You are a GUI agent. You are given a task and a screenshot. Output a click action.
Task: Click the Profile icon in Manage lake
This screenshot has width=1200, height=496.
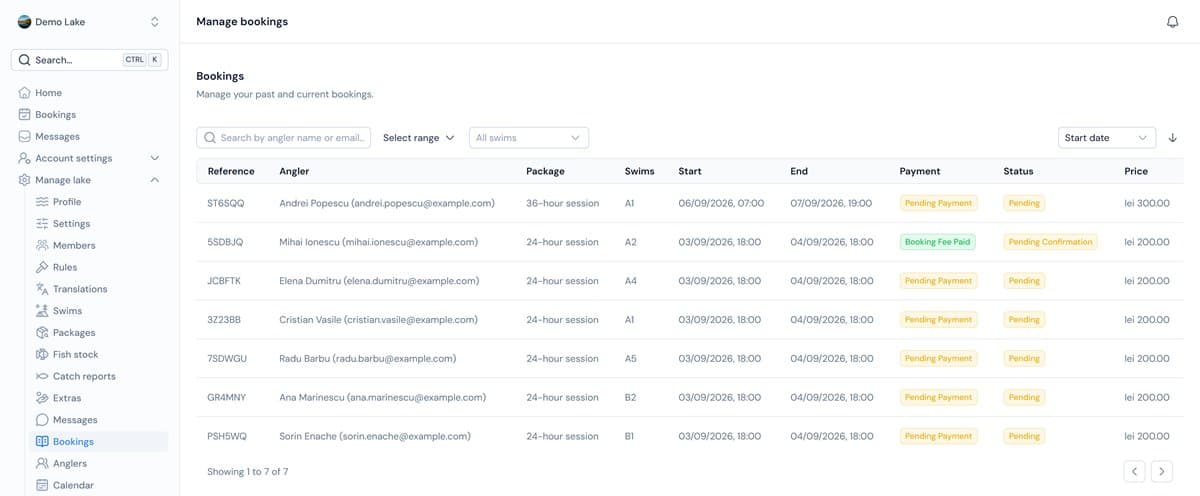tap(42, 202)
